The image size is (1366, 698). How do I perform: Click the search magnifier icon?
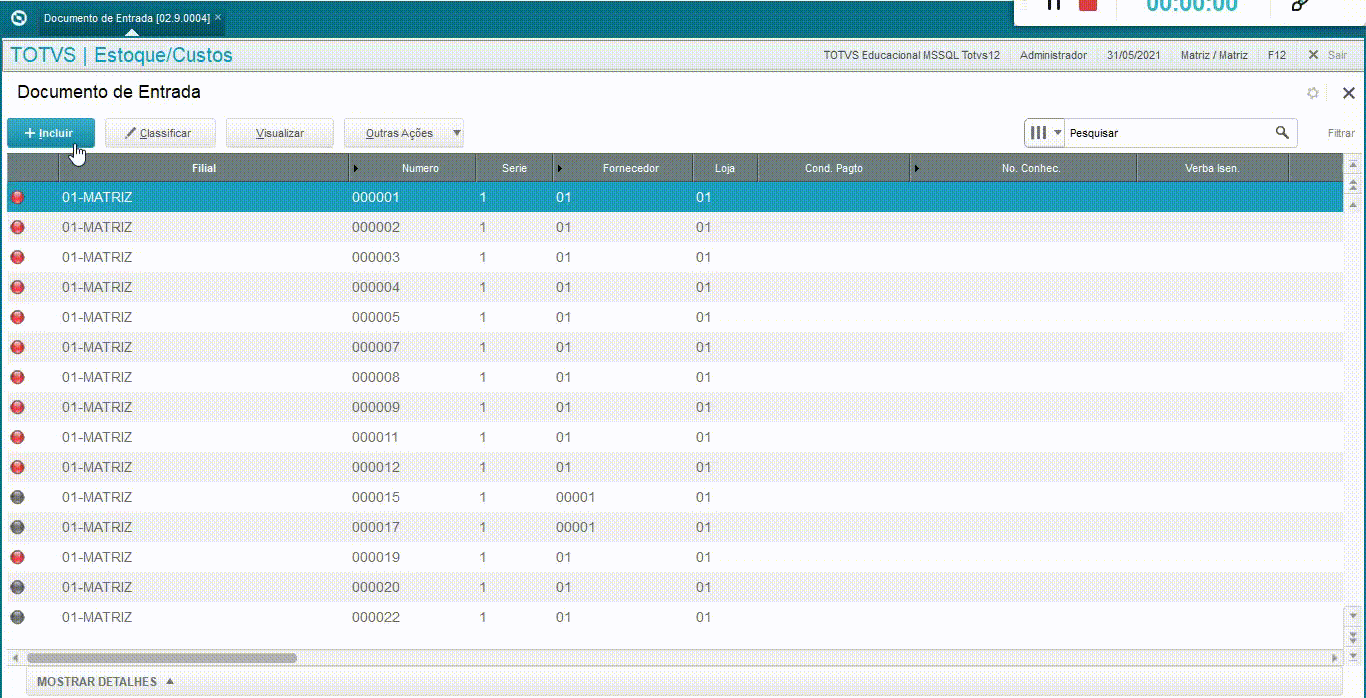1282,132
